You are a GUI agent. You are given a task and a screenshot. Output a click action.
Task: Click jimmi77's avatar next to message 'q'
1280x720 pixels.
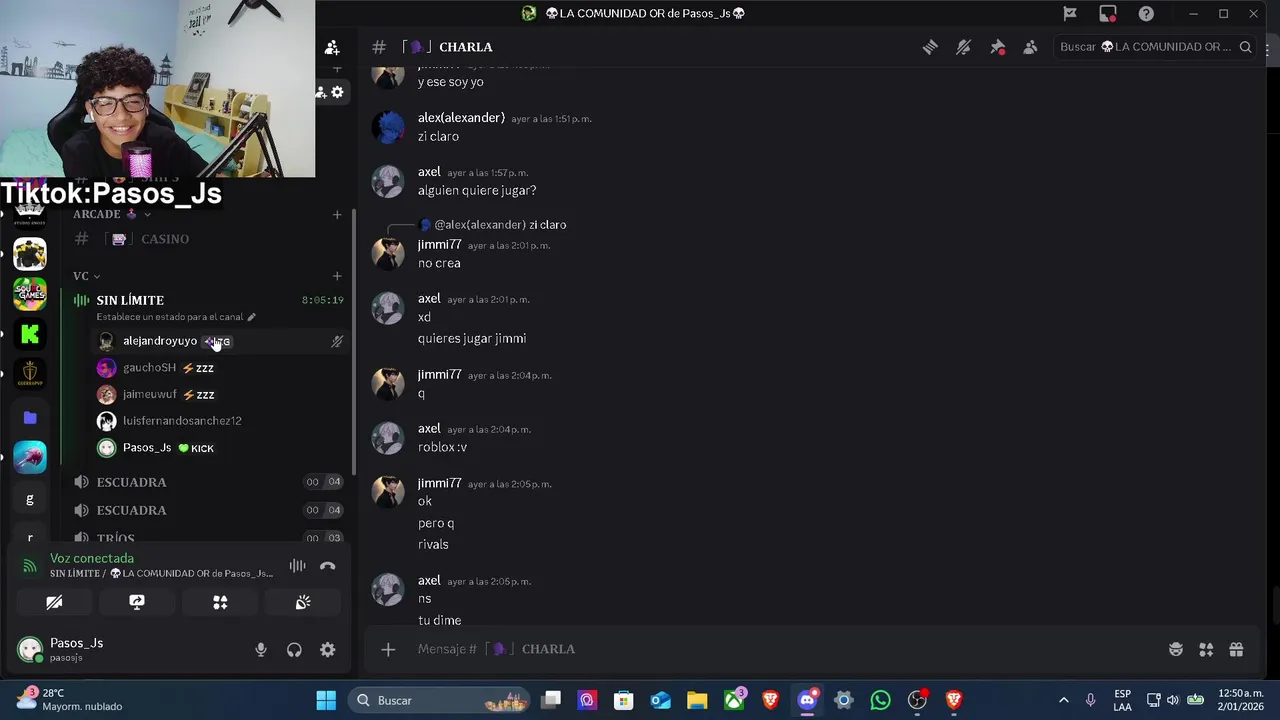pos(388,383)
